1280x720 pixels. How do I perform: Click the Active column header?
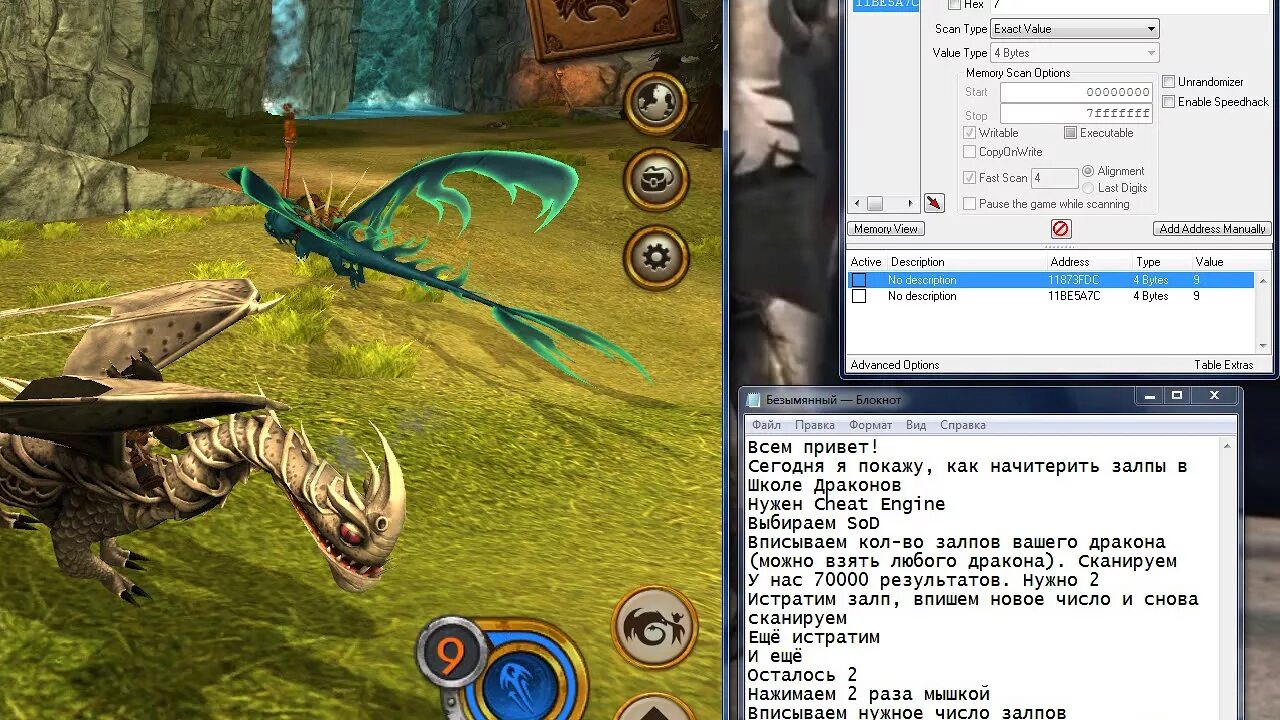(866, 262)
